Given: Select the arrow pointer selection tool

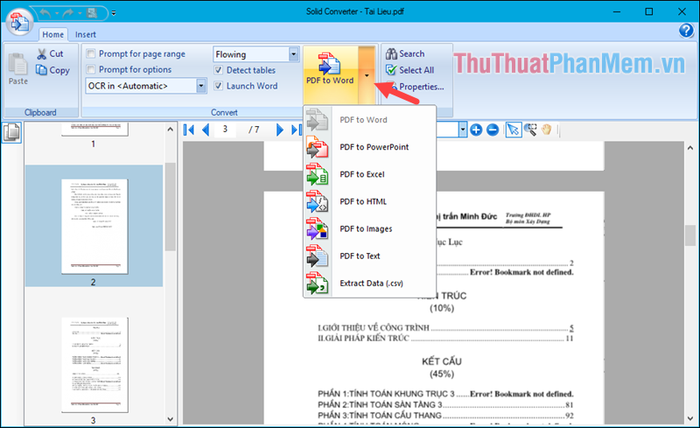Looking at the screenshot, I should pyautogui.click(x=513, y=130).
